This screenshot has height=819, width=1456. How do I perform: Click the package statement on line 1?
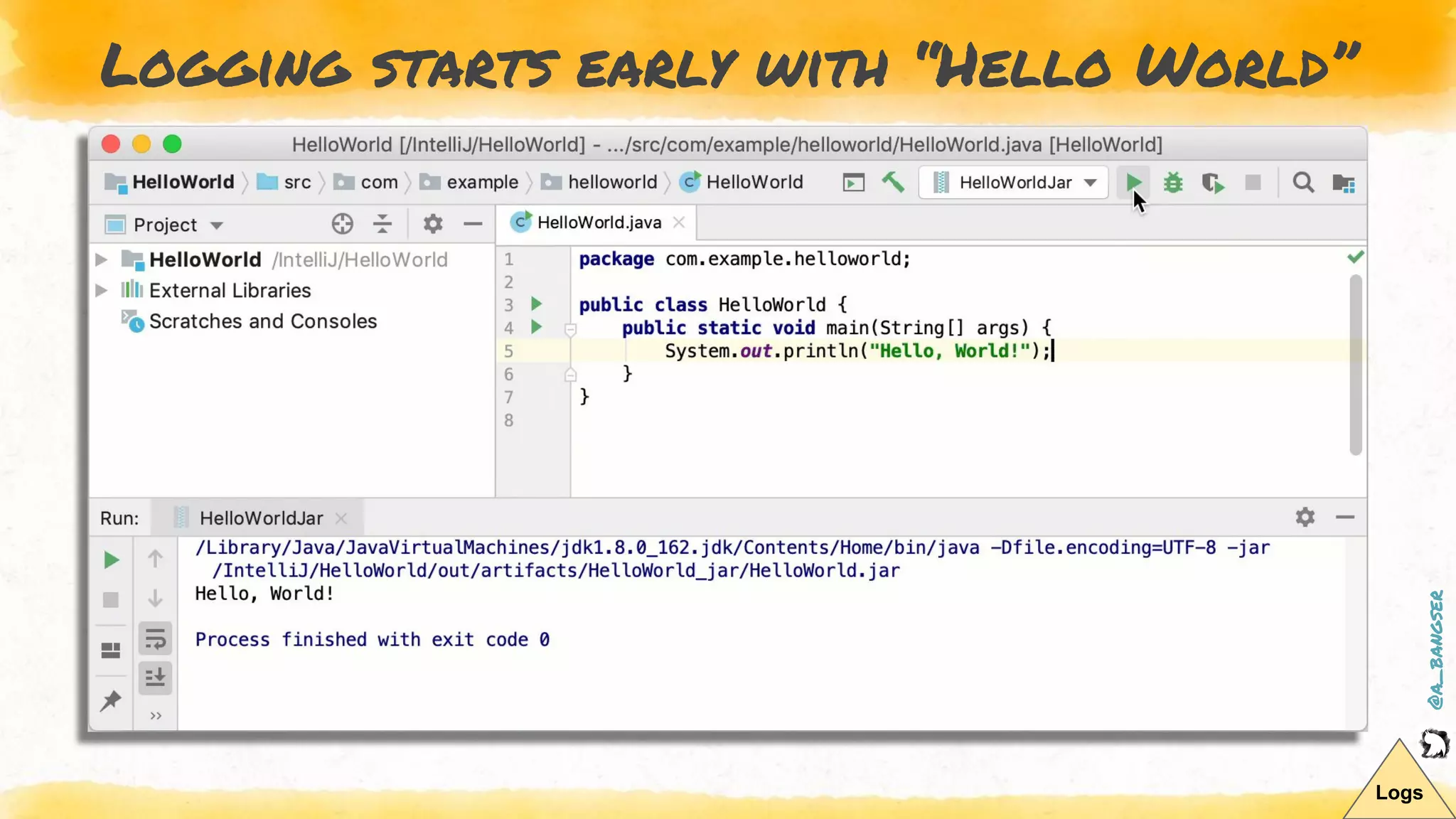point(744,259)
